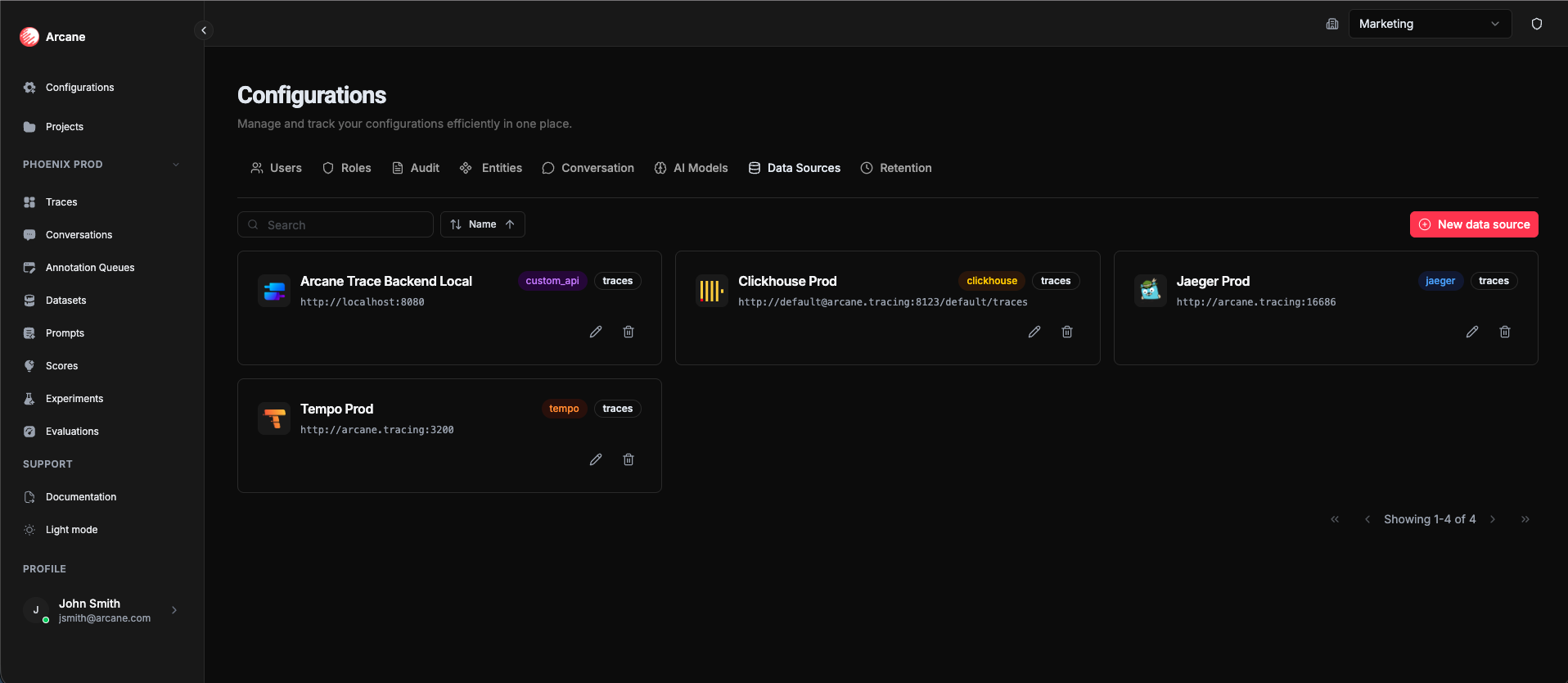This screenshot has height=683, width=1568.
Task: Open the Marketing workspace dropdown
Action: pos(1429,24)
